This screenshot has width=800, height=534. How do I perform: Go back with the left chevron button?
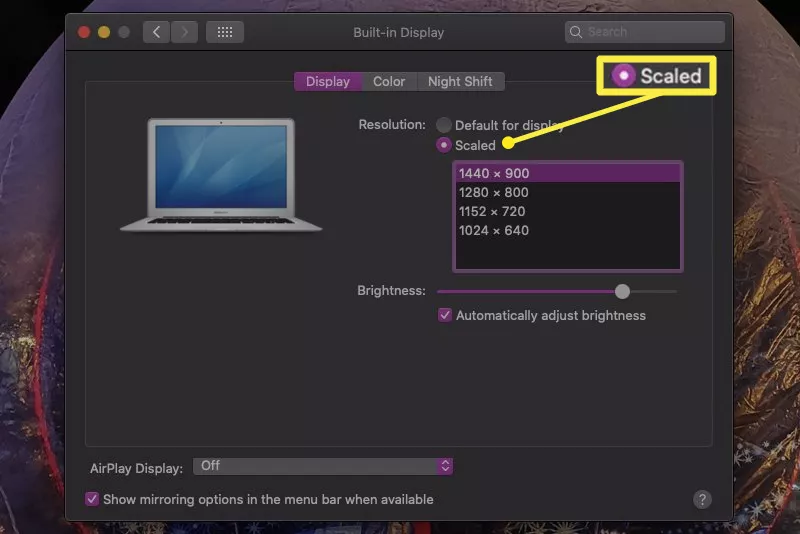pos(156,33)
